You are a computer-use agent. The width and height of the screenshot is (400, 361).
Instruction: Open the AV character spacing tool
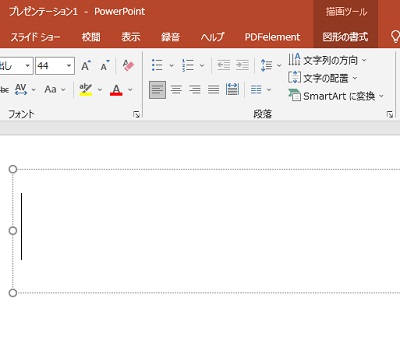[21, 89]
